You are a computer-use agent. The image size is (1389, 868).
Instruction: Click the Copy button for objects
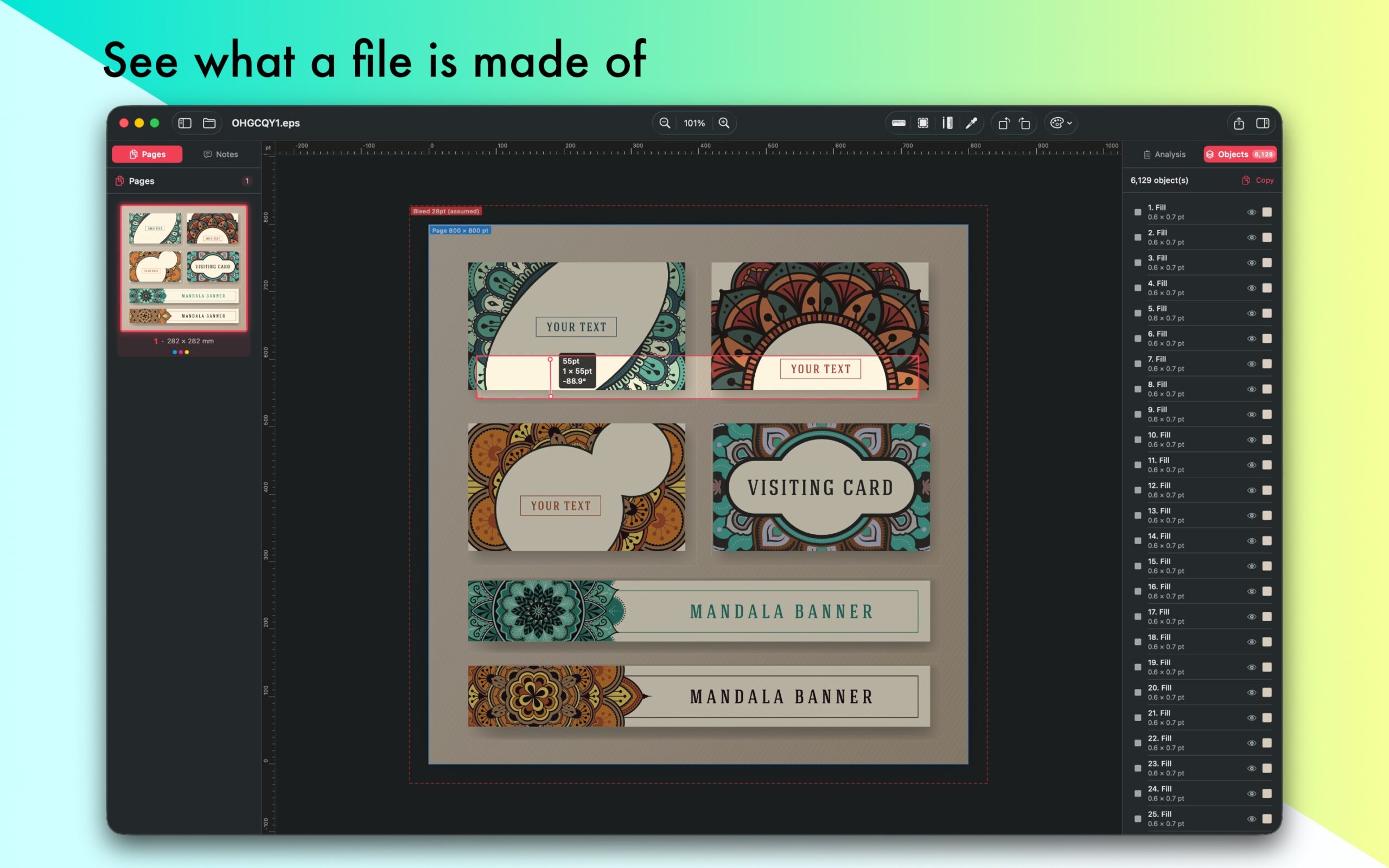pyautogui.click(x=1258, y=180)
